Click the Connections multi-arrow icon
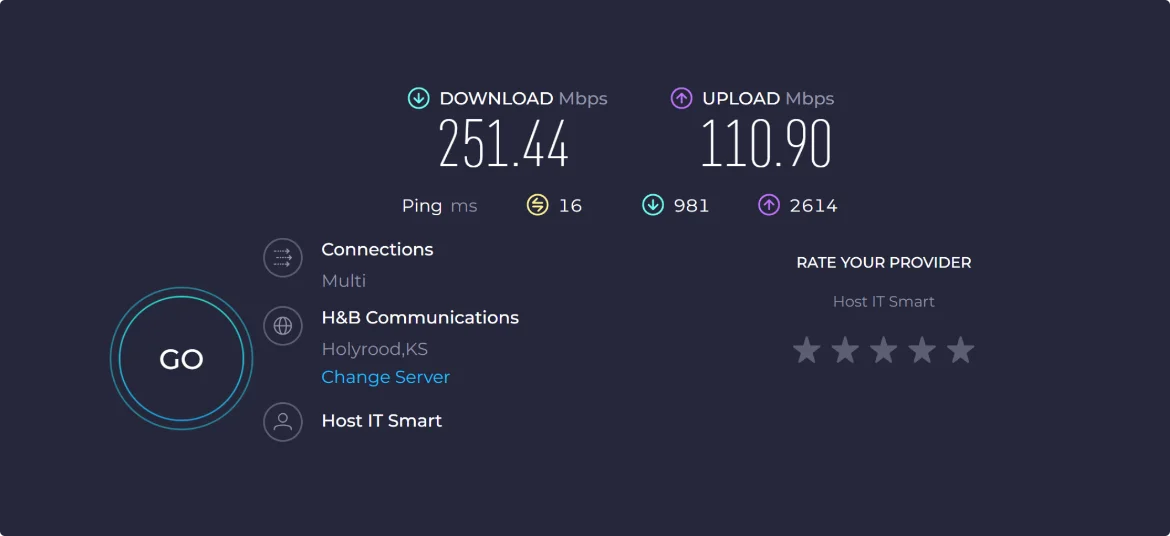 tap(283, 258)
